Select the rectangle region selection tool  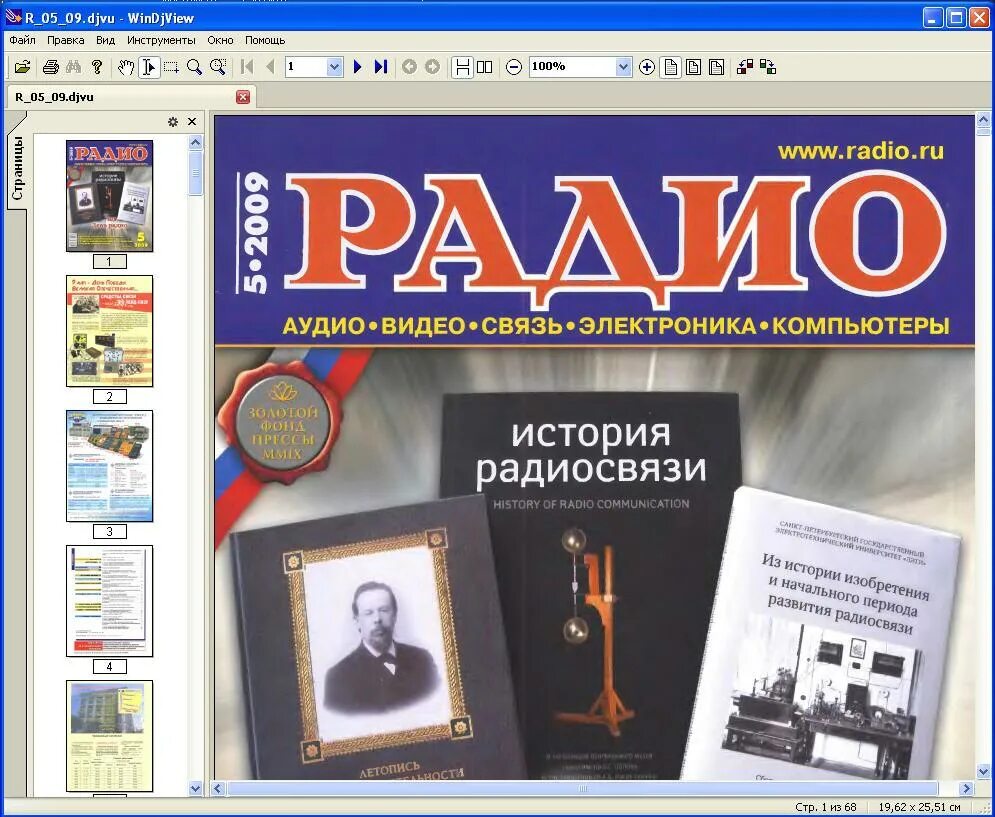[x=171, y=67]
